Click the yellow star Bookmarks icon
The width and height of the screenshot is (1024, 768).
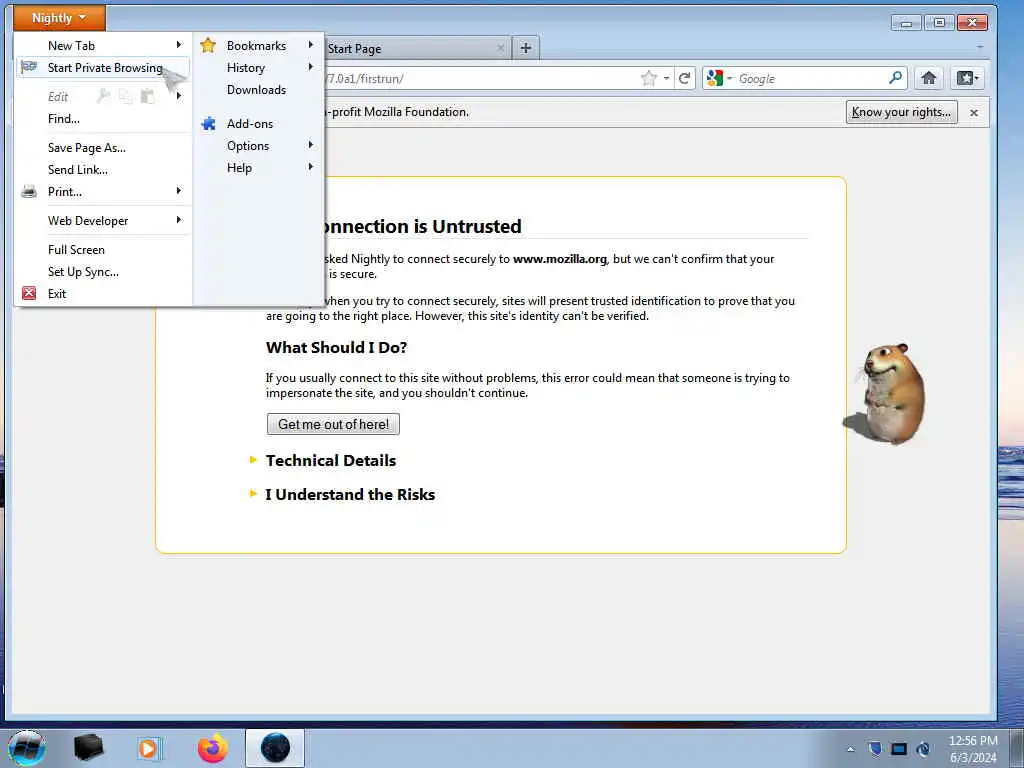coord(208,45)
